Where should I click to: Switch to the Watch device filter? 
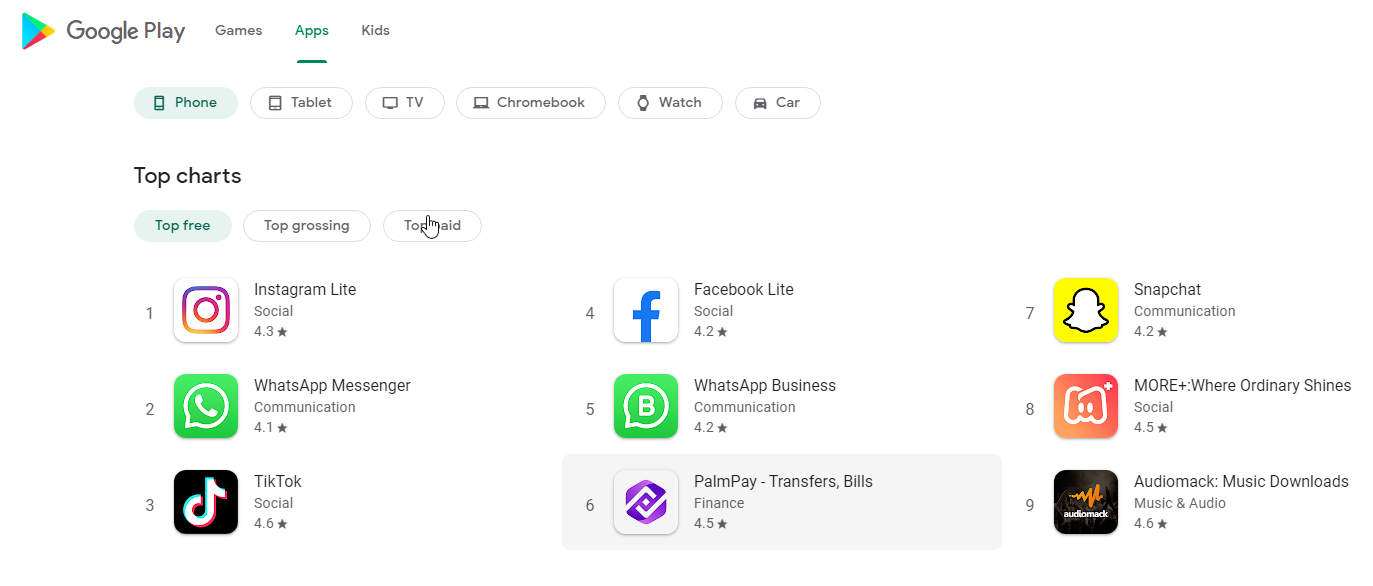(670, 103)
